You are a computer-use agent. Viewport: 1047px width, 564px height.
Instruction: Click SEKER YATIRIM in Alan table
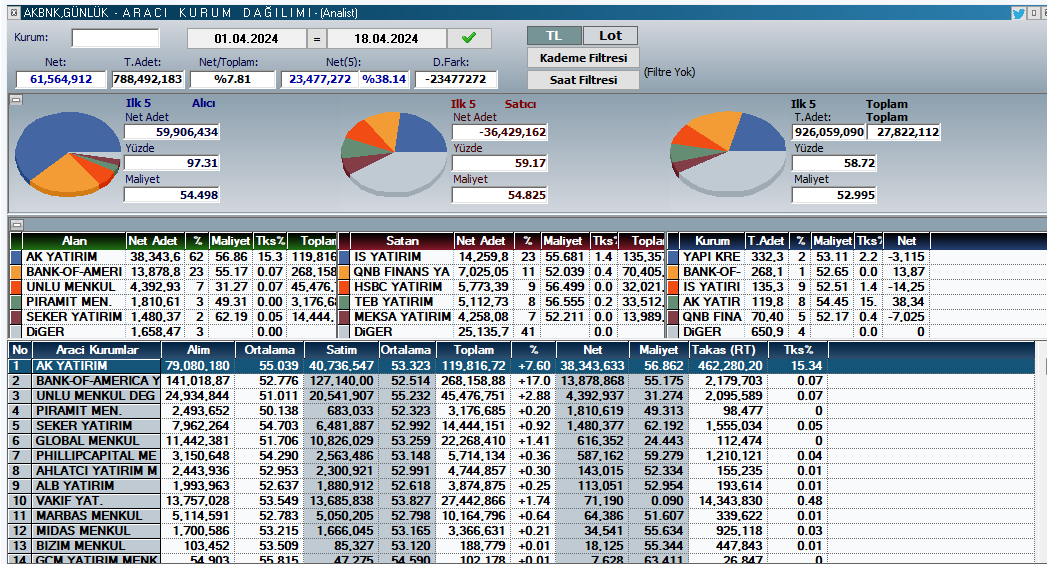(74, 316)
